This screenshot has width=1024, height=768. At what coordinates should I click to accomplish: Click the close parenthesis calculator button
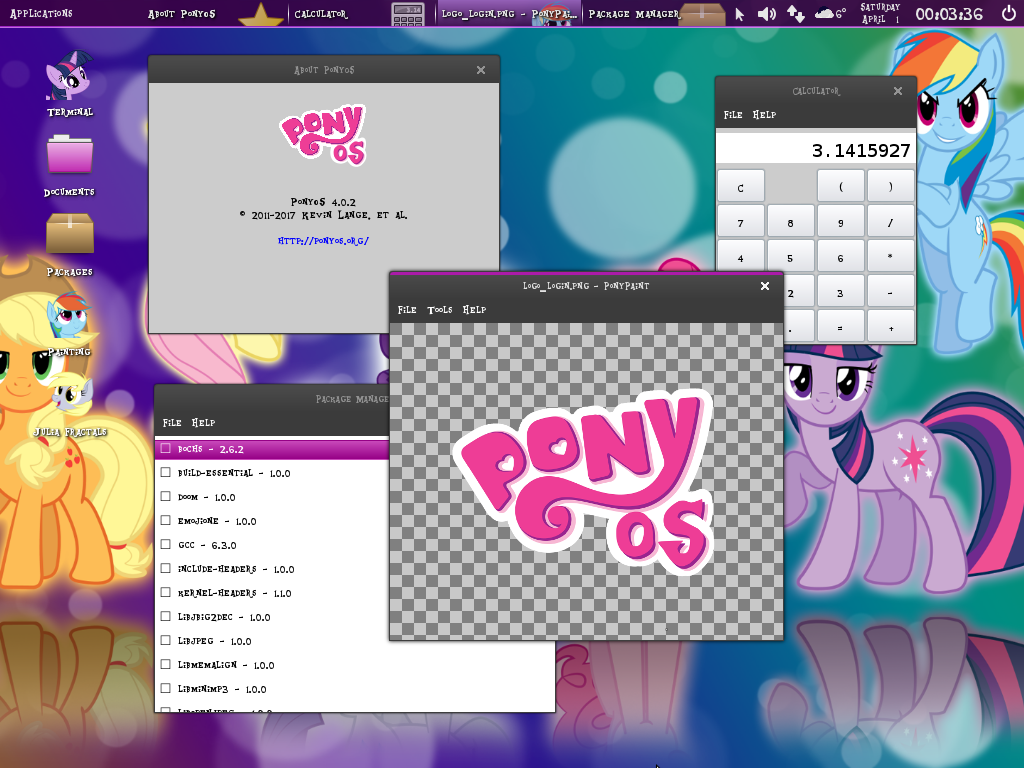click(891, 186)
